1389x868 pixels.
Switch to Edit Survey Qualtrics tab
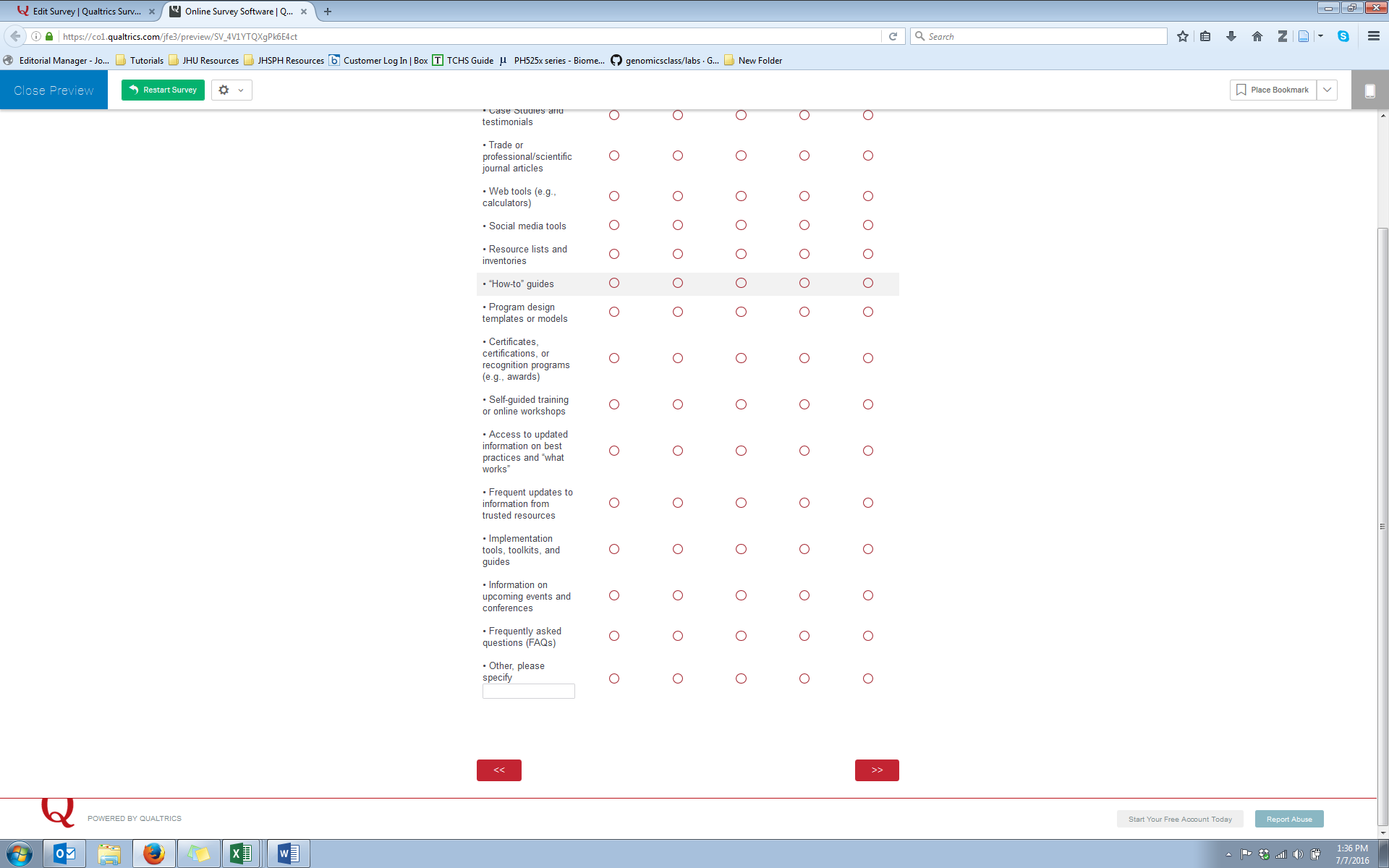click(x=85, y=11)
